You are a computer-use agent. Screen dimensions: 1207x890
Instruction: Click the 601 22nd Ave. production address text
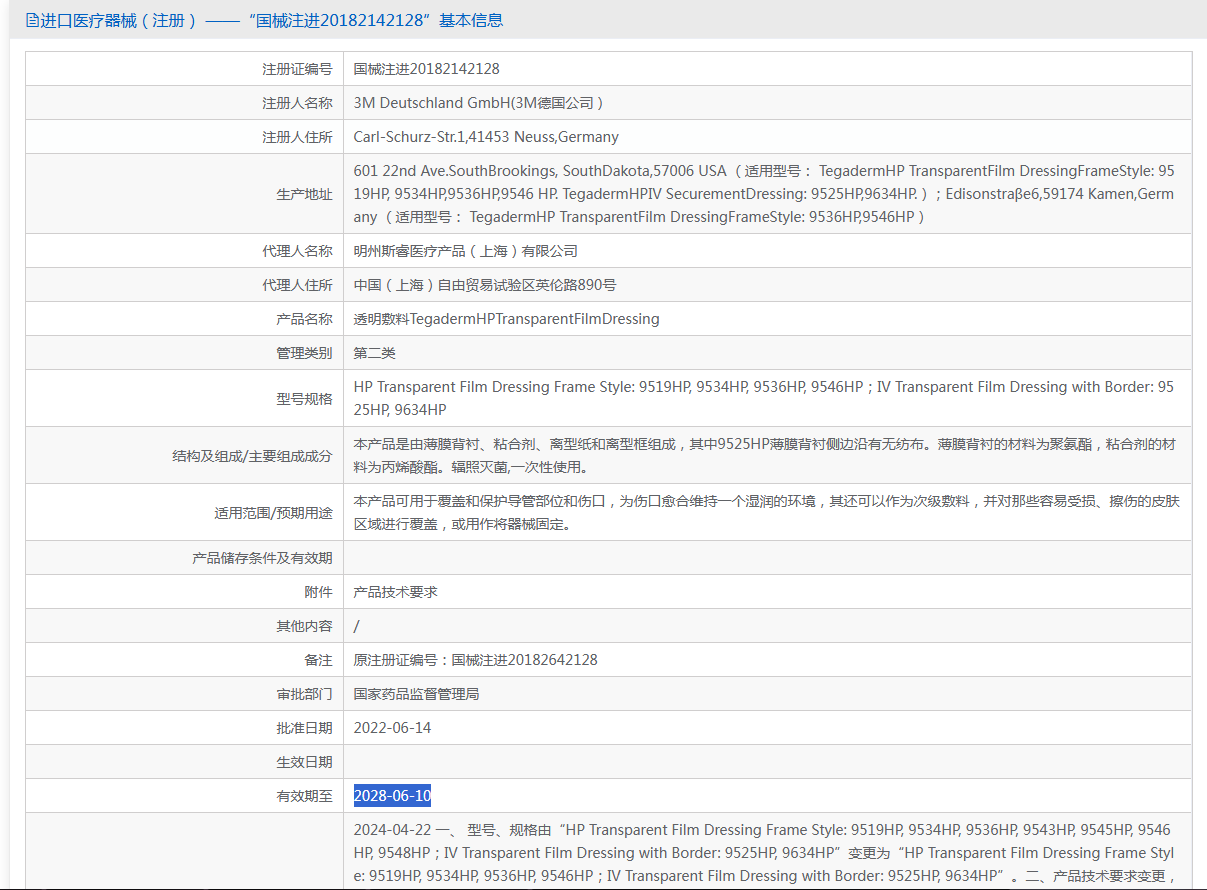pos(765,194)
